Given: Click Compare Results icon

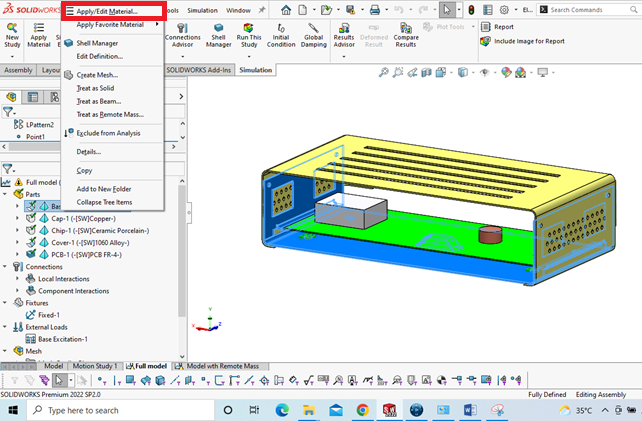Looking at the screenshot, I should 406,36.
